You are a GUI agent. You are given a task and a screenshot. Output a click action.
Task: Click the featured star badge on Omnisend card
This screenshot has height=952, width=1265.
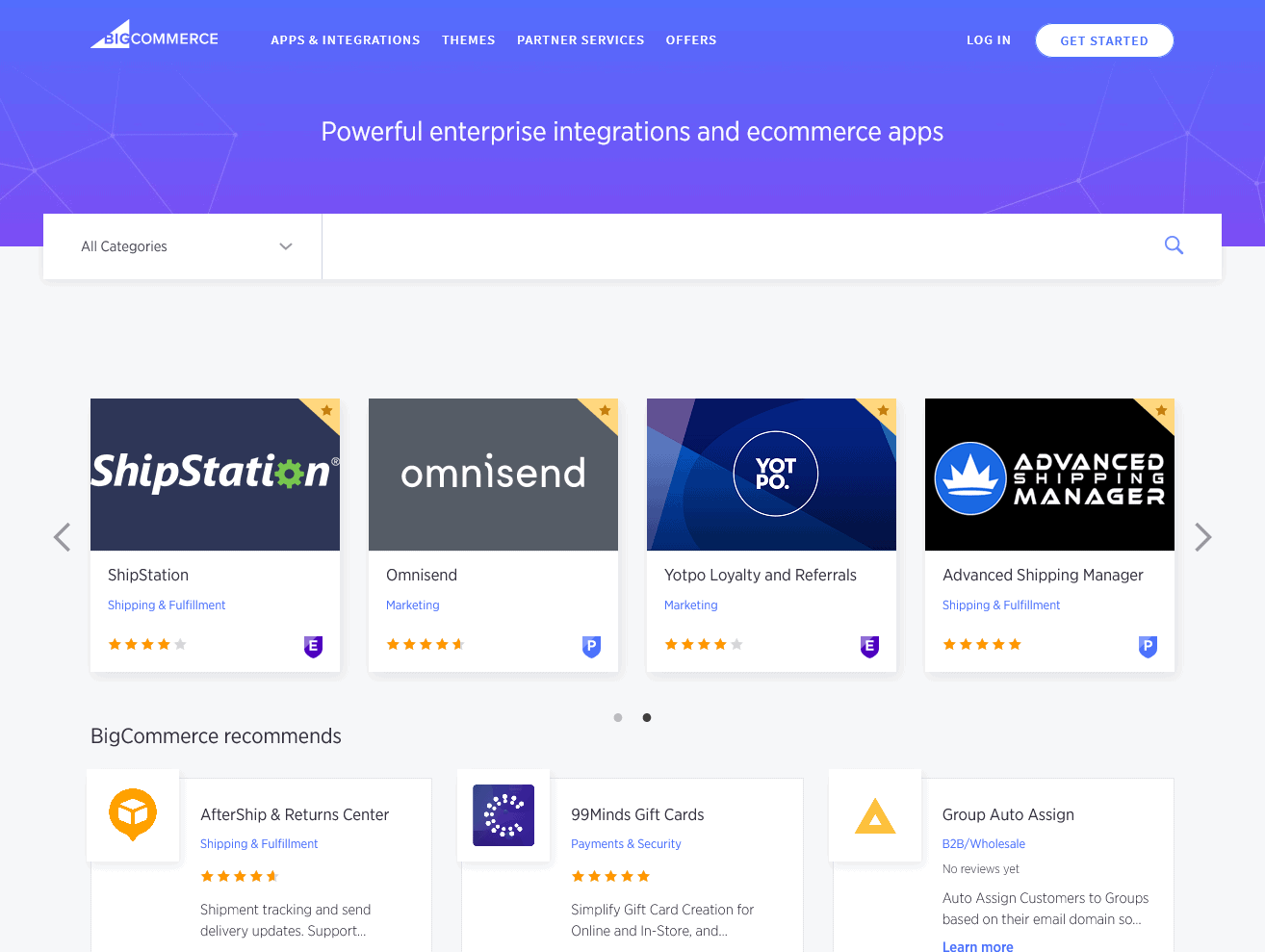(606, 410)
